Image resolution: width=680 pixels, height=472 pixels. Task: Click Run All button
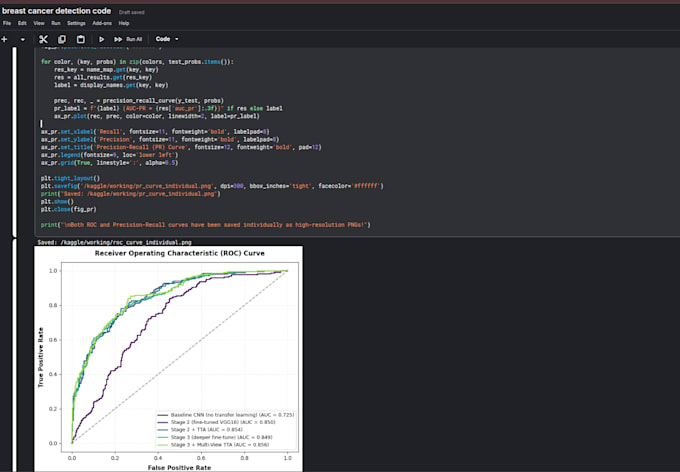point(128,39)
